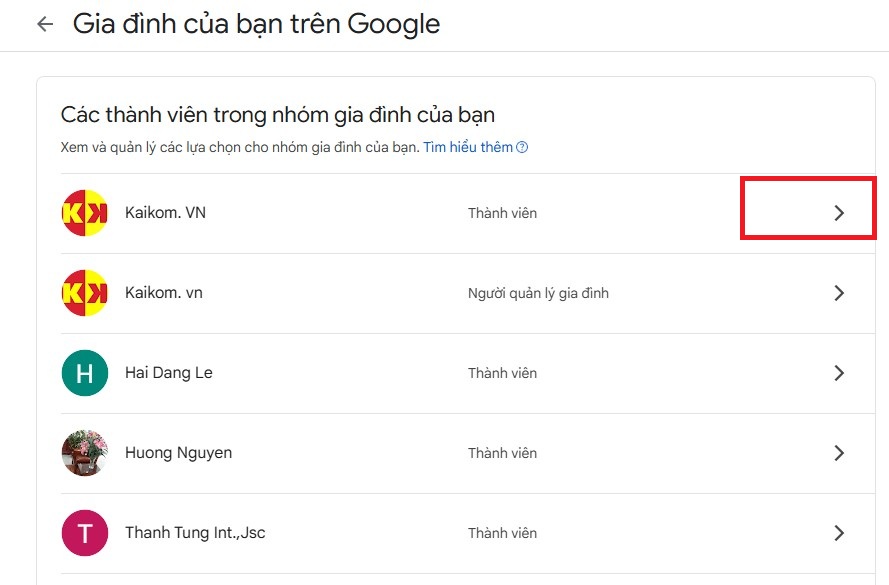This screenshot has height=585, width=889.
Task: Click the green H avatar of Hai Dang Le
Action: [85, 373]
